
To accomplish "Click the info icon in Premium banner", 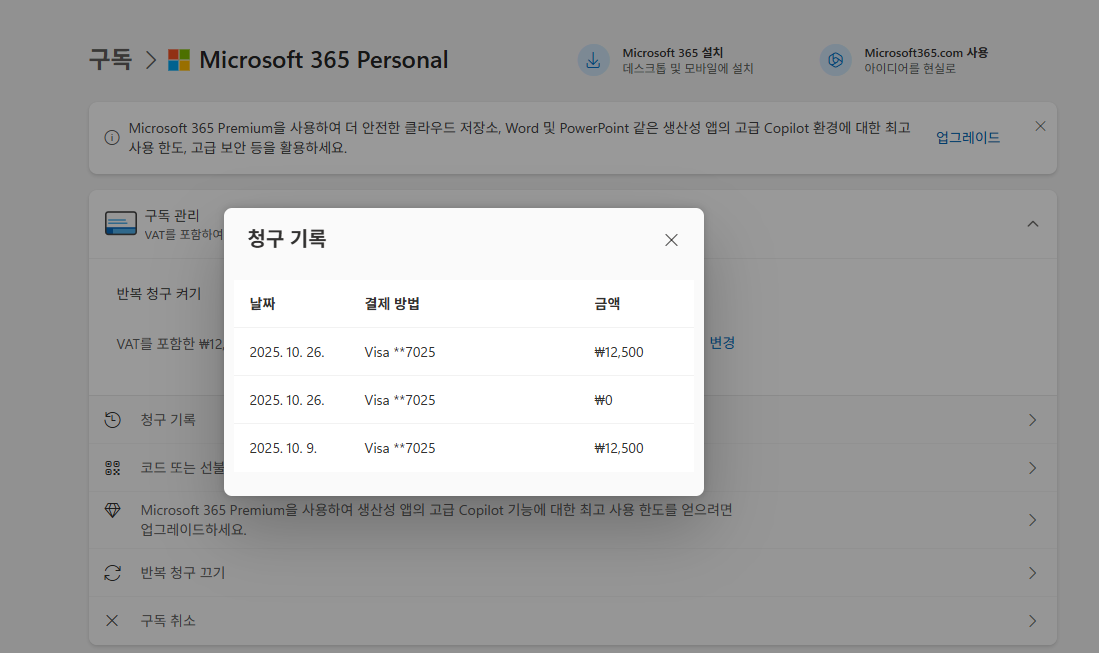I will [111, 137].
